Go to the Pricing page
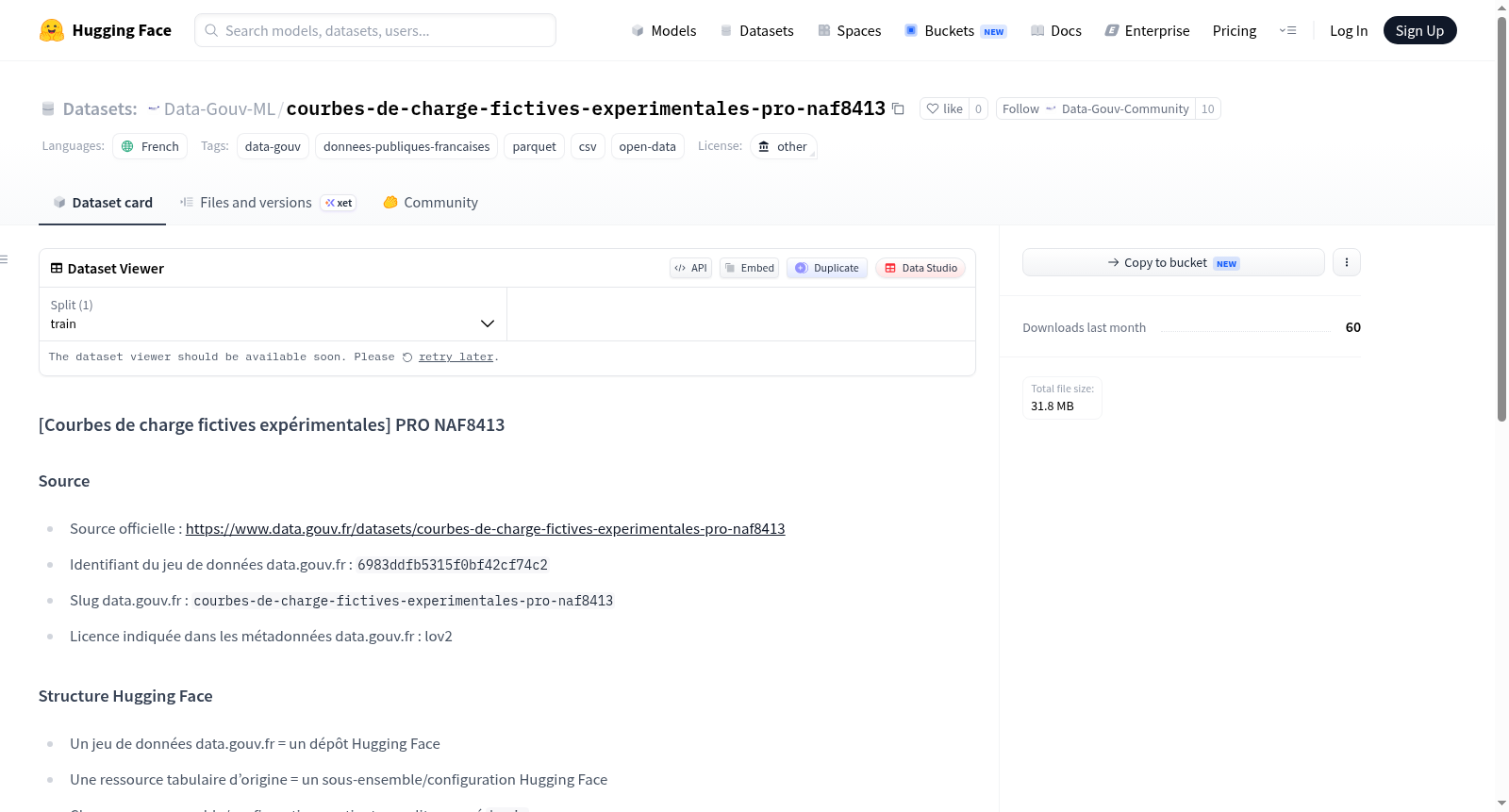This screenshot has height=812, width=1509. coord(1235,31)
